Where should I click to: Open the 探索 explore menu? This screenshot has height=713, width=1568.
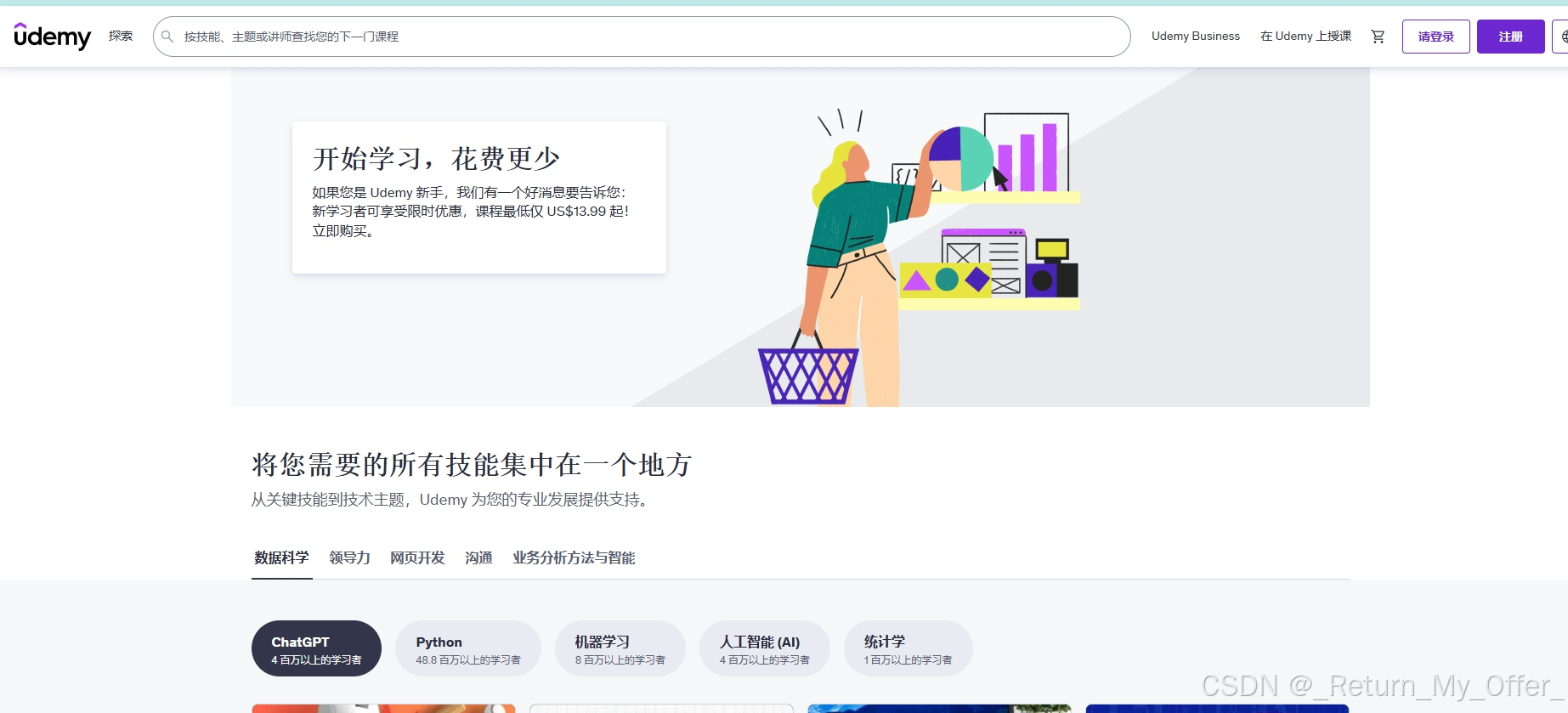pos(121,36)
